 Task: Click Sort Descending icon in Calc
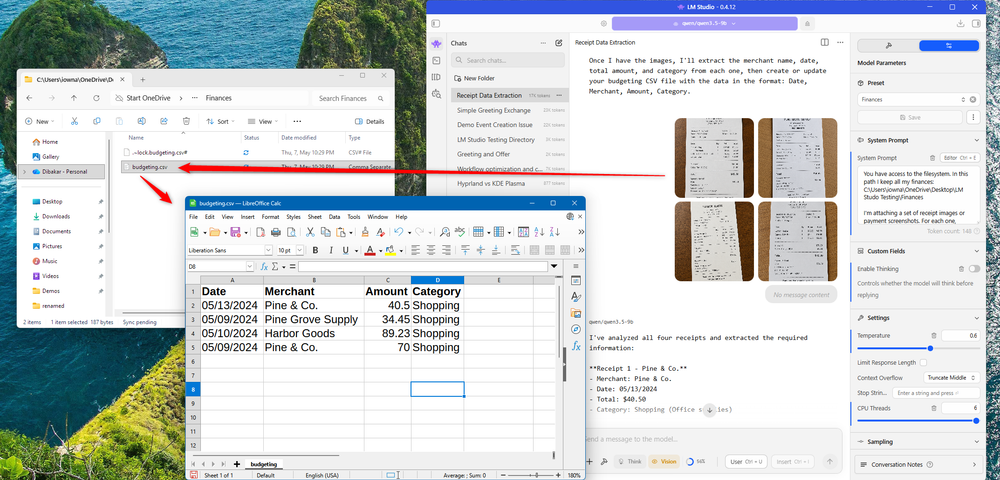(555, 232)
